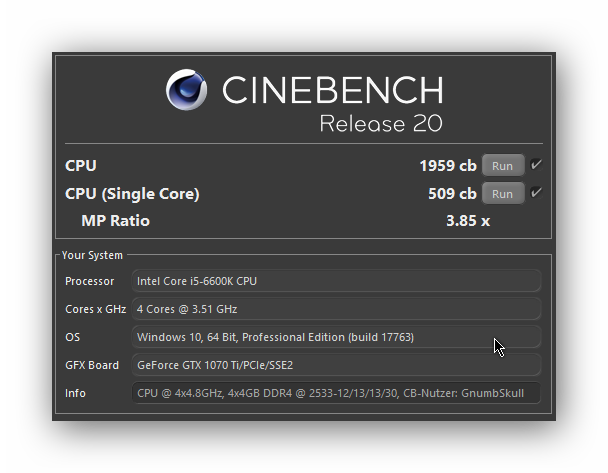Click the Cinebench sphere logo icon

tap(187, 90)
